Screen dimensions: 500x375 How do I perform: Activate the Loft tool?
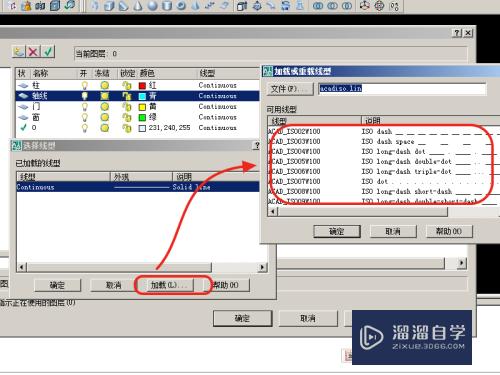pos(300,5)
